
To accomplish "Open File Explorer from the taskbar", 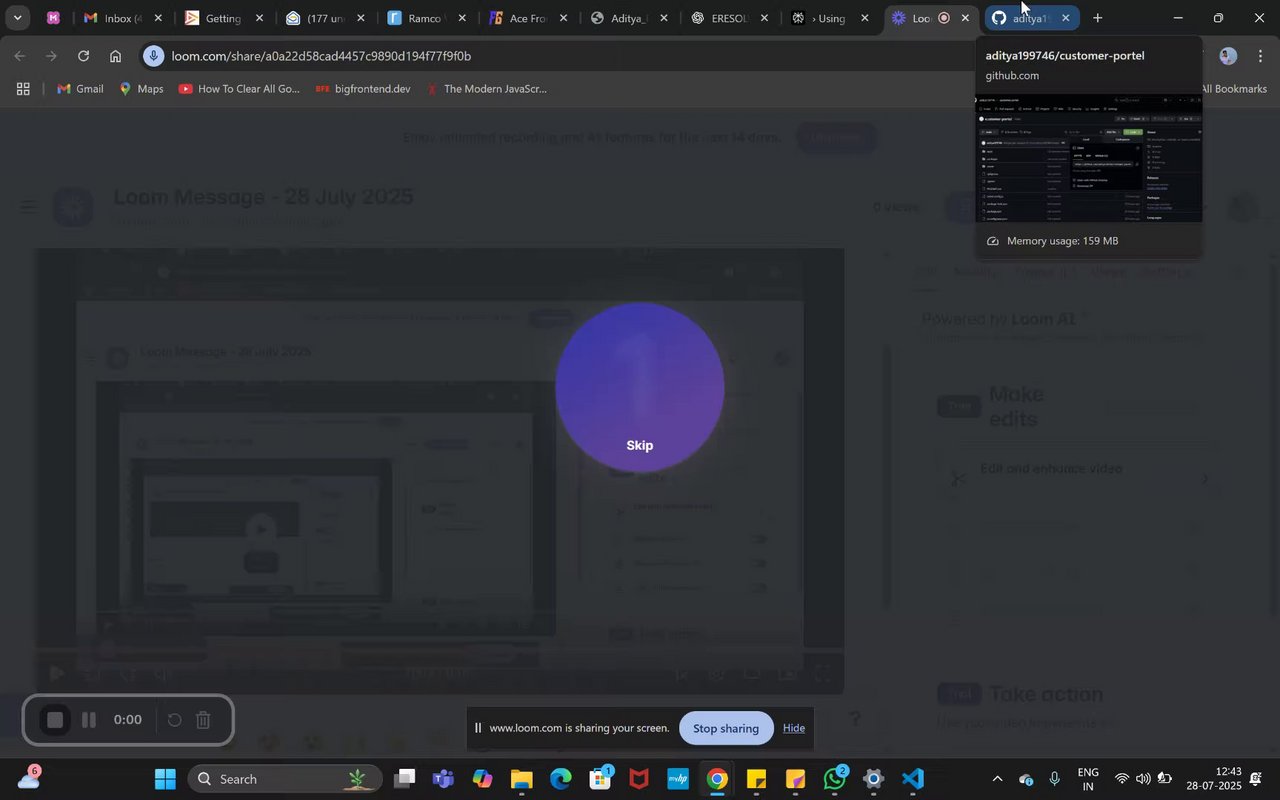I will (x=521, y=779).
